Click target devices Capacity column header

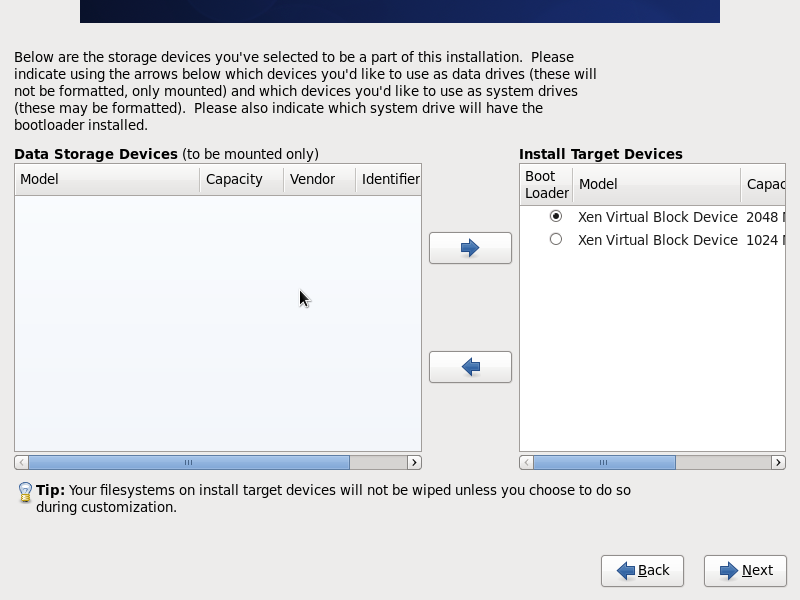[x=764, y=184]
